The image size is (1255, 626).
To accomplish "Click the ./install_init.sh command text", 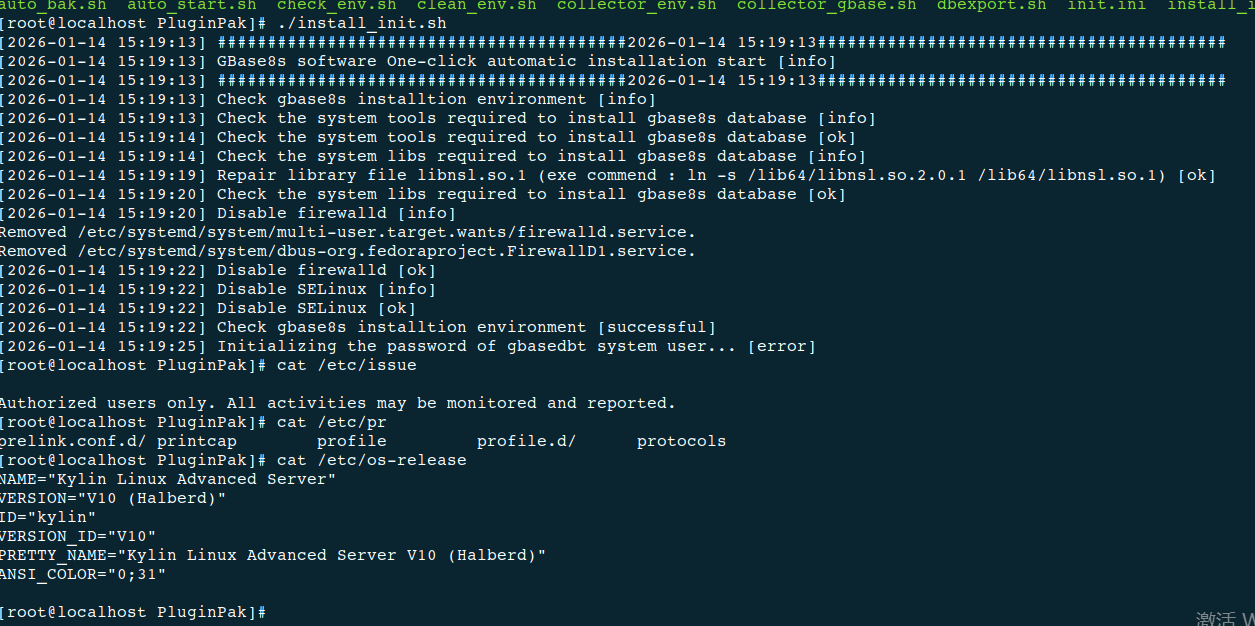I will (x=361, y=23).
